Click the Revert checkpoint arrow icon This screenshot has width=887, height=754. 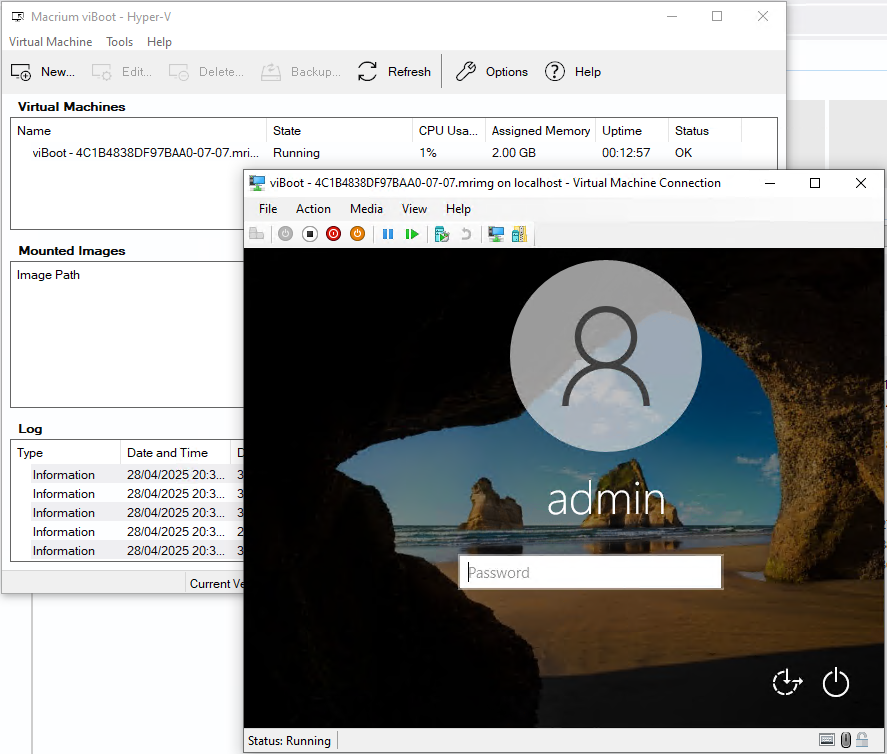pos(465,233)
